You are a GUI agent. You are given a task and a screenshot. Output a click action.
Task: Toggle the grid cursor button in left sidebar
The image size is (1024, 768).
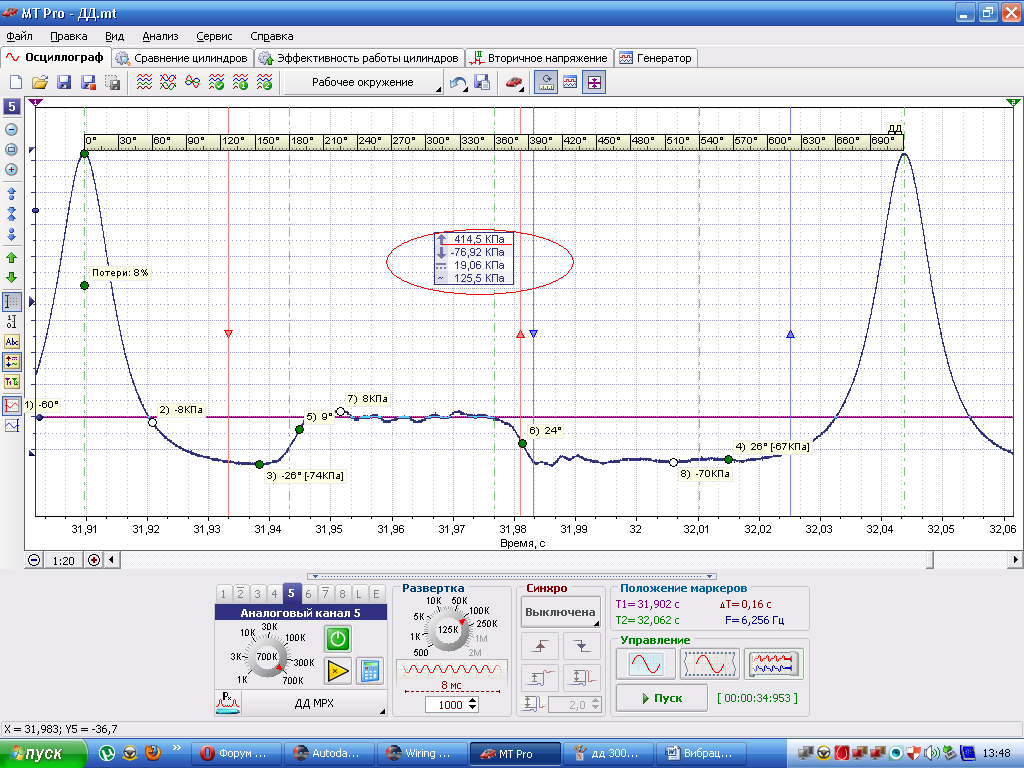(x=12, y=302)
